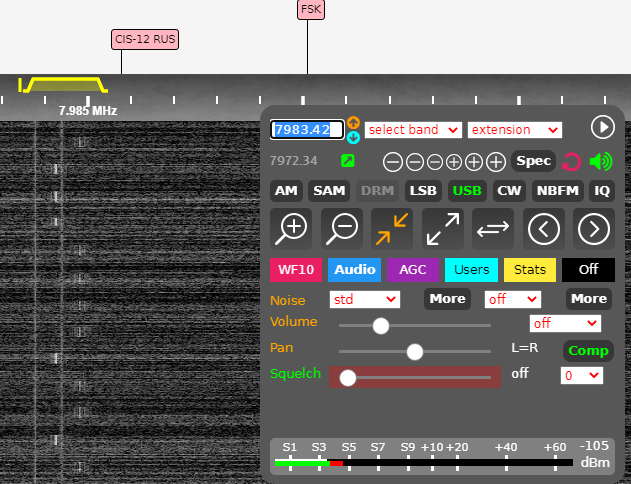
Task: Open the Users tab
Action: click(x=471, y=270)
